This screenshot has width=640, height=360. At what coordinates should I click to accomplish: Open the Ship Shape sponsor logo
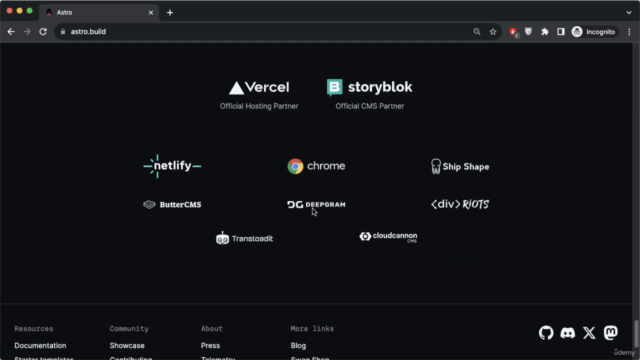460,167
